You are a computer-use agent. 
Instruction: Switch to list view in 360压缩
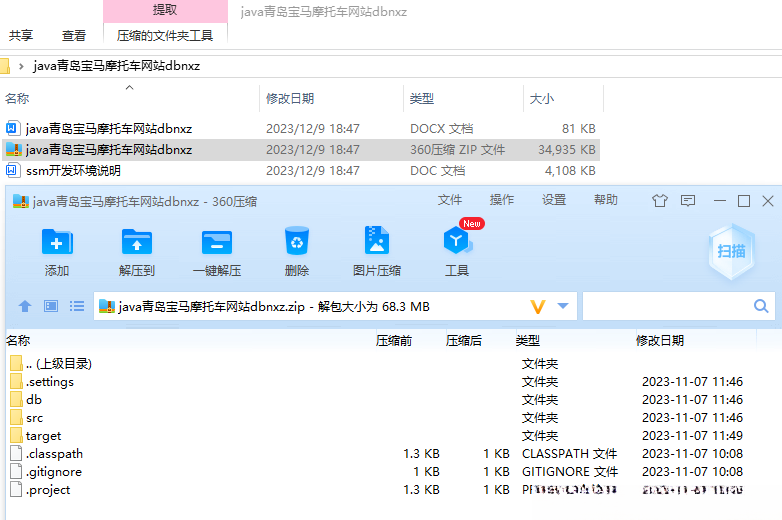click(77, 306)
